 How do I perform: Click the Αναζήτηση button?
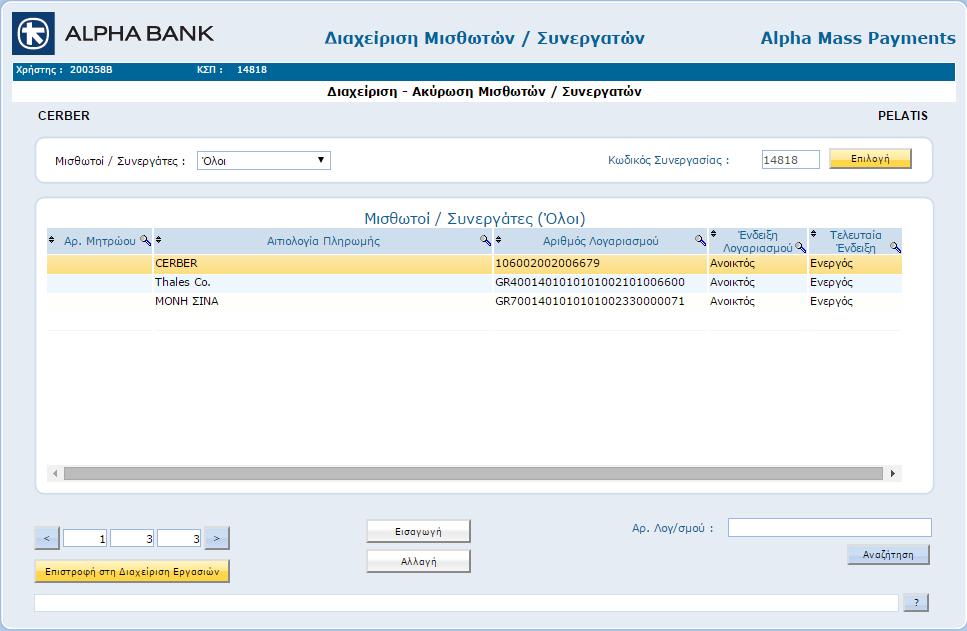pos(888,555)
